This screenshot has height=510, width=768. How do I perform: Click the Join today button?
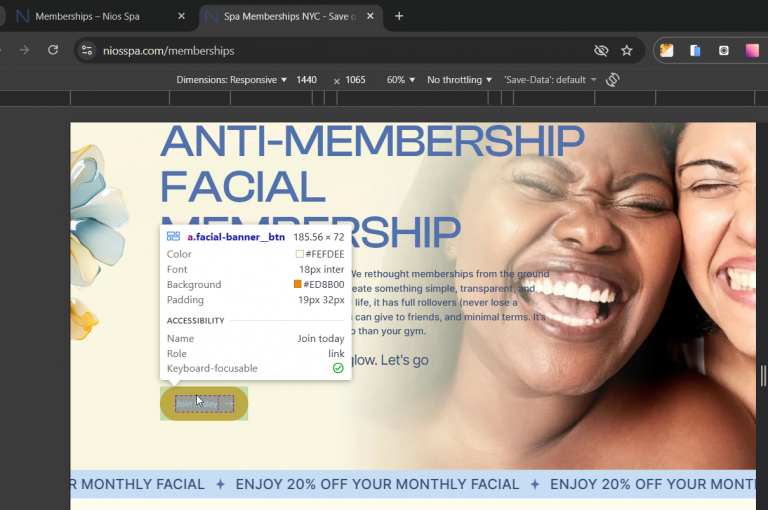(204, 404)
